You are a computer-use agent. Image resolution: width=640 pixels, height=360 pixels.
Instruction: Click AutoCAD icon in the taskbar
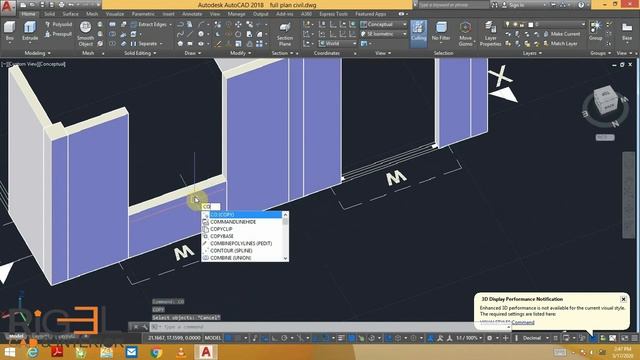206,352
